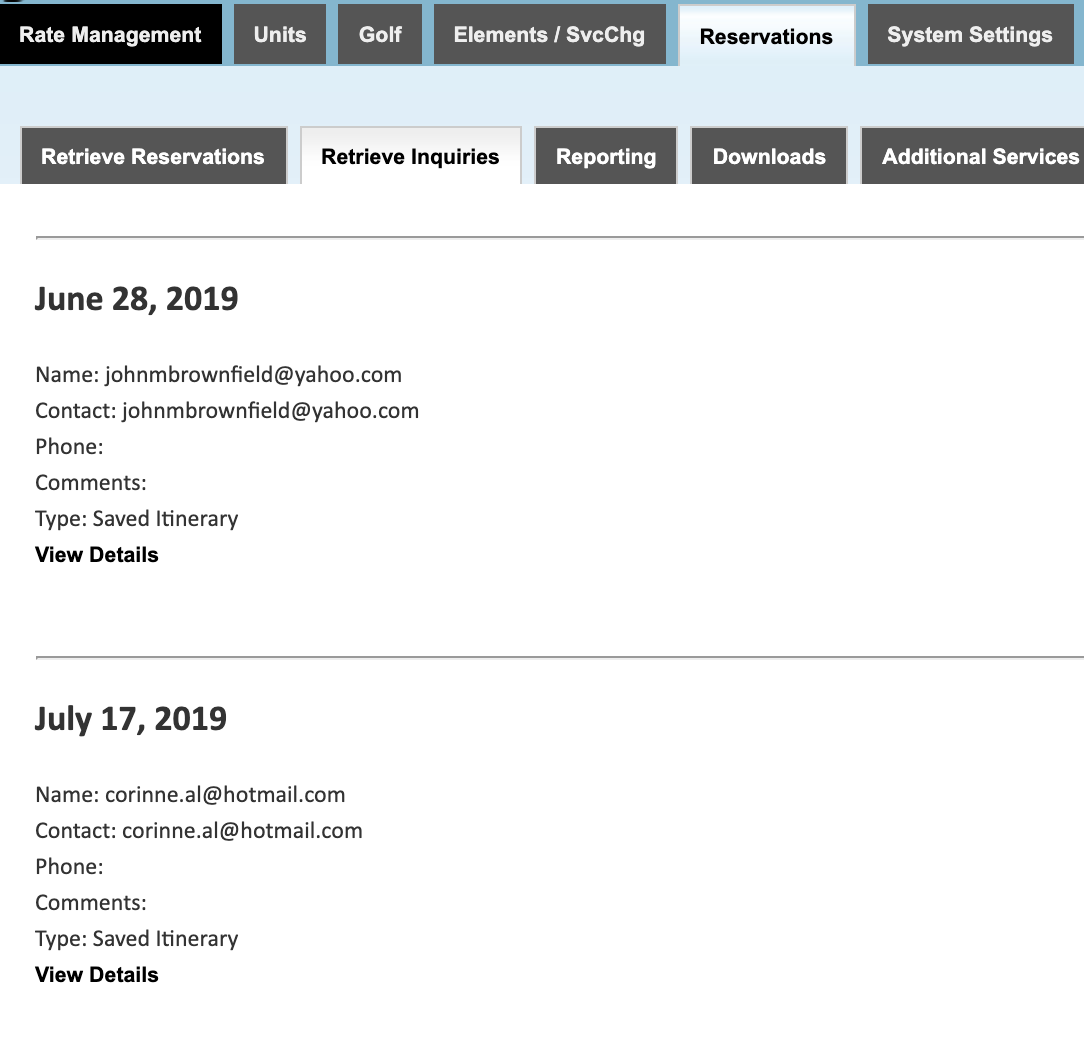
Task: Click Name: johnmbrownfield@yahoo.com line
Action: point(218,375)
